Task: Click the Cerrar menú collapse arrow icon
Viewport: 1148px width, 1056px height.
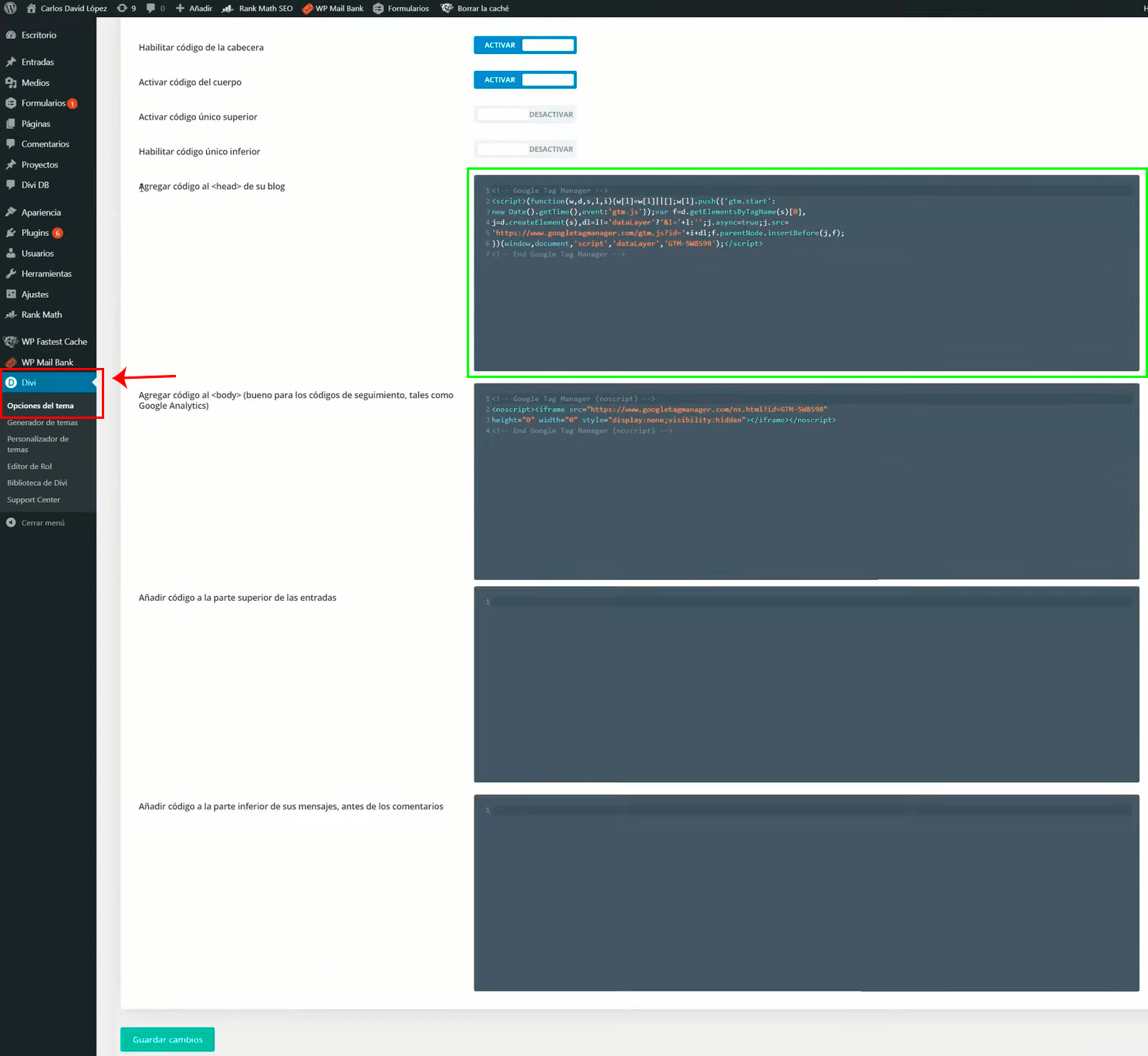Action: (x=11, y=523)
